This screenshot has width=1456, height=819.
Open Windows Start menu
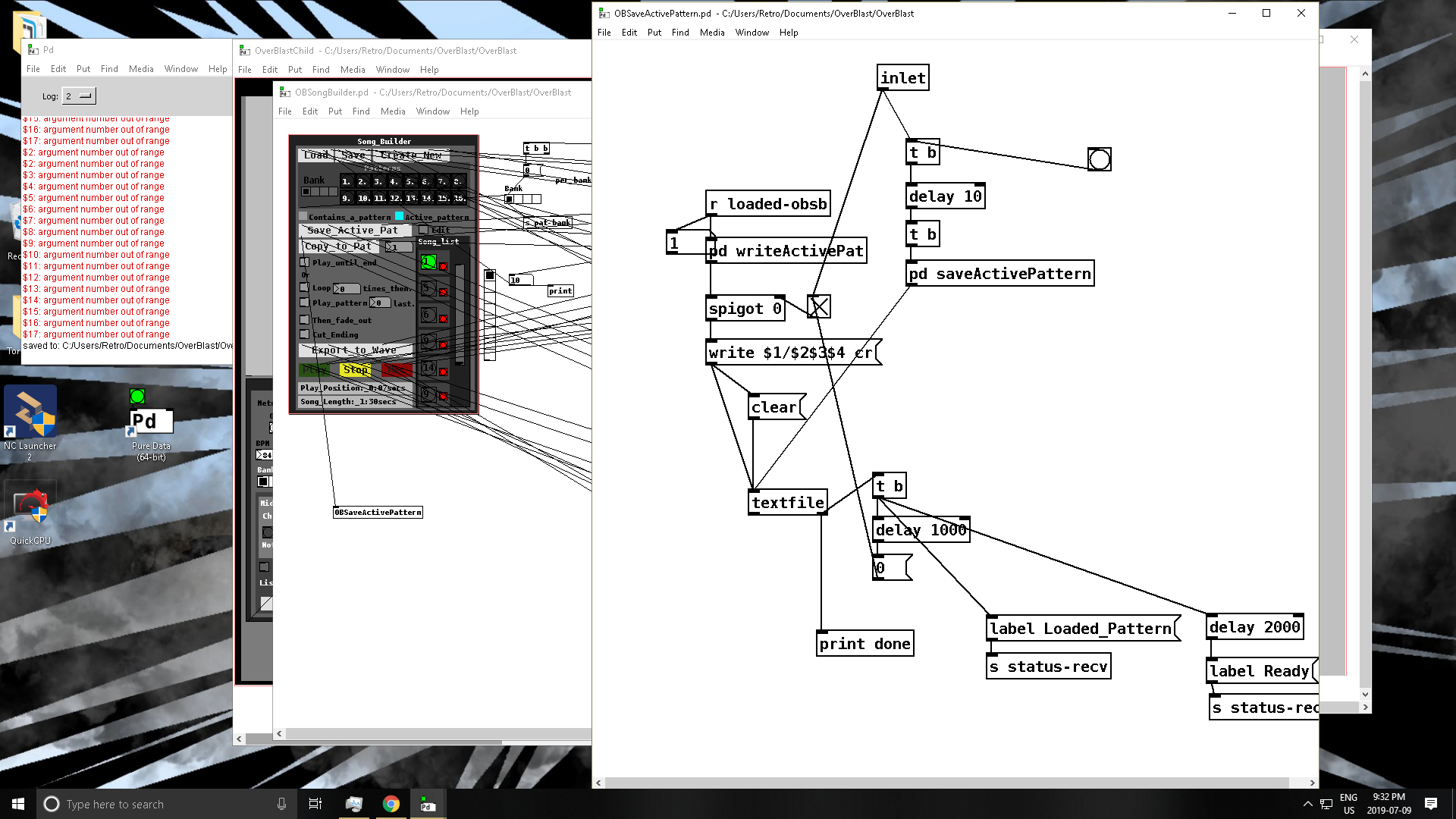pyautogui.click(x=18, y=804)
